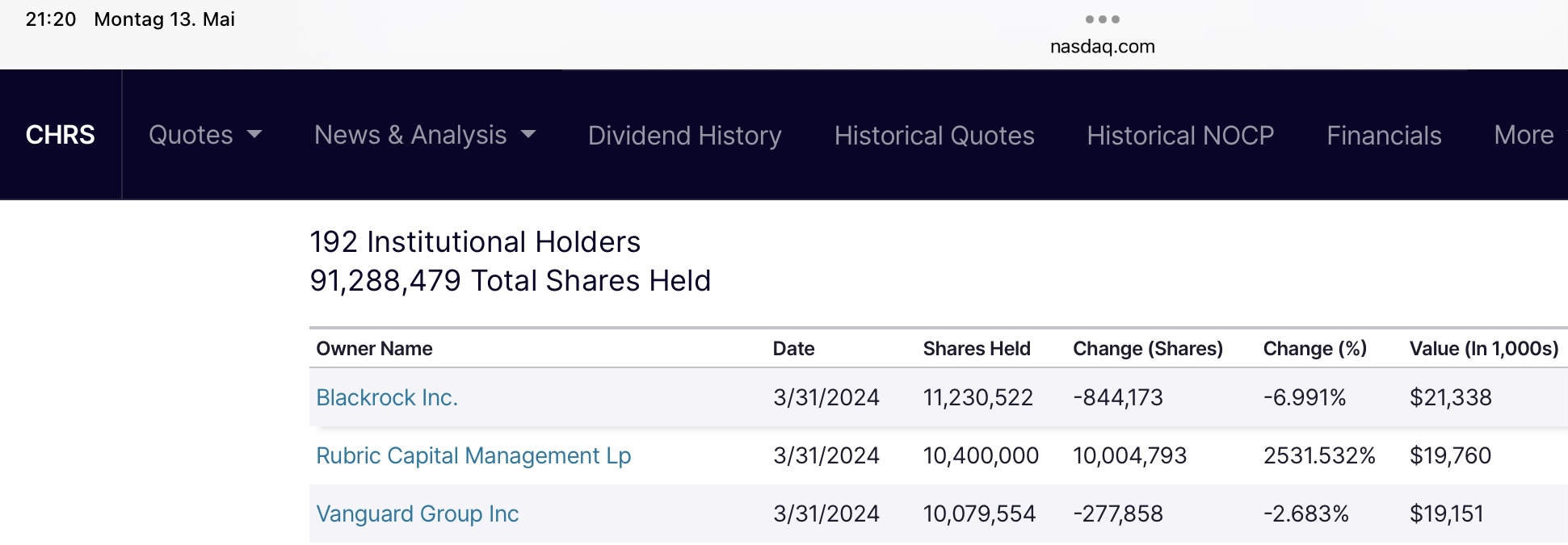Click the nasdaq.com address bar
The image size is (1568, 545).
point(1102,47)
